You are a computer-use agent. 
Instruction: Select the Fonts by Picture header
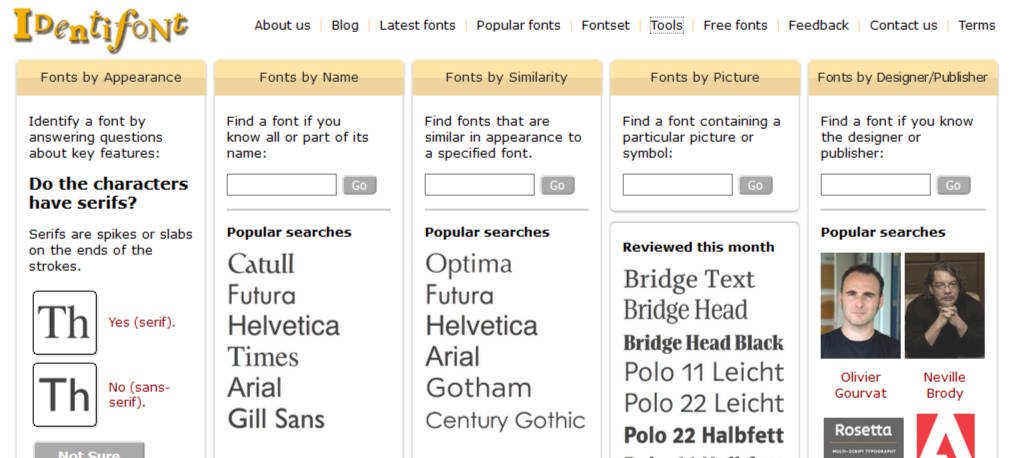[705, 78]
